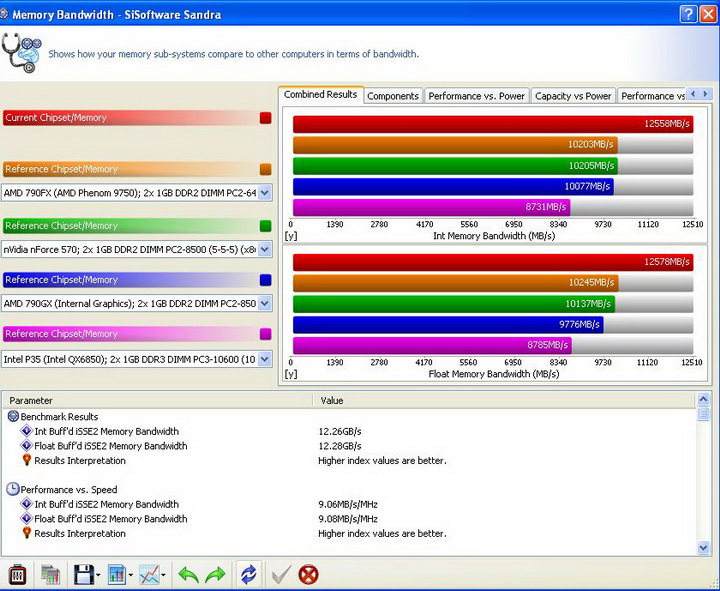
Task: Open the save icon's dropdown arrow
Action: point(98,575)
